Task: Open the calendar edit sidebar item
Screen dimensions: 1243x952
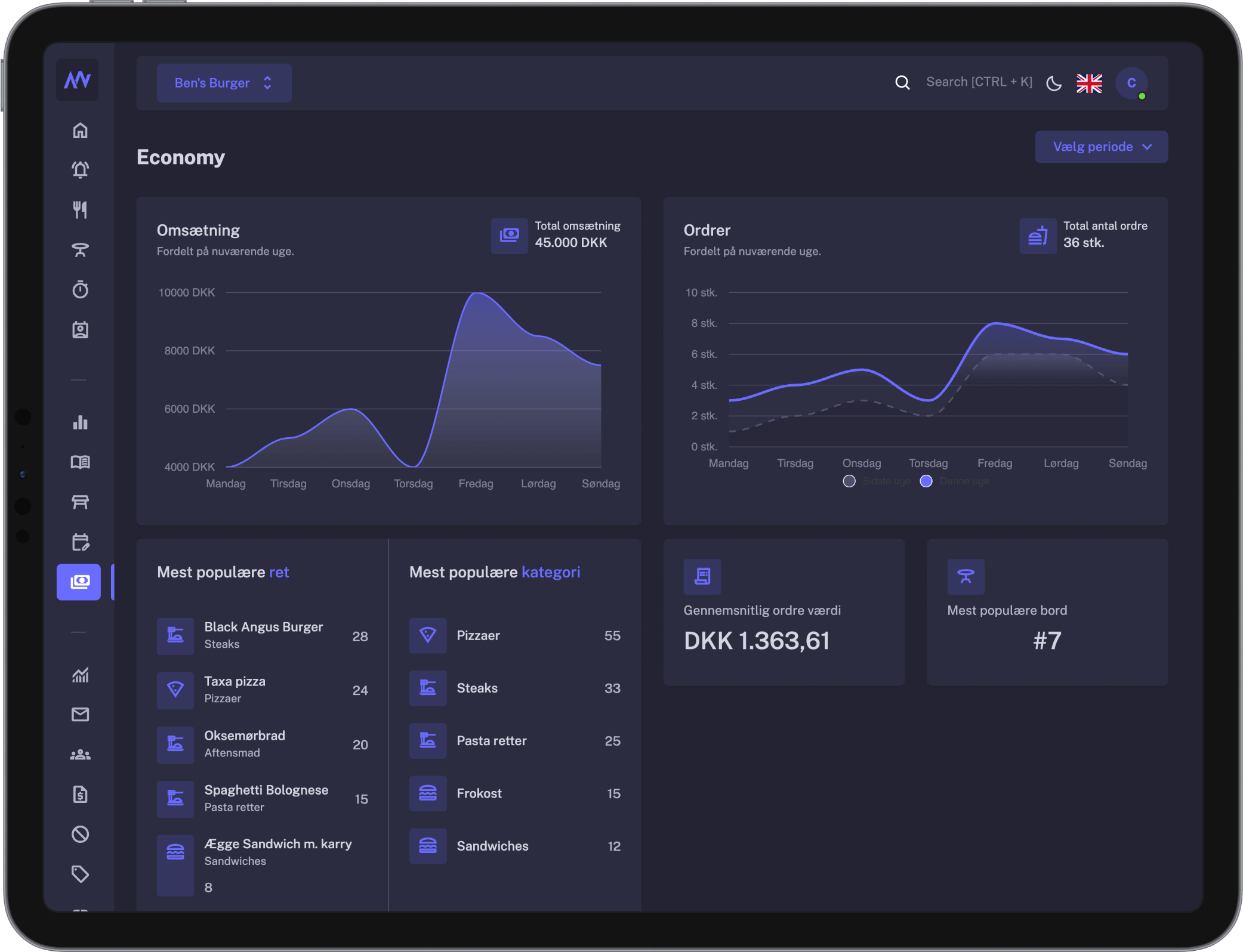Action: [80, 542]
